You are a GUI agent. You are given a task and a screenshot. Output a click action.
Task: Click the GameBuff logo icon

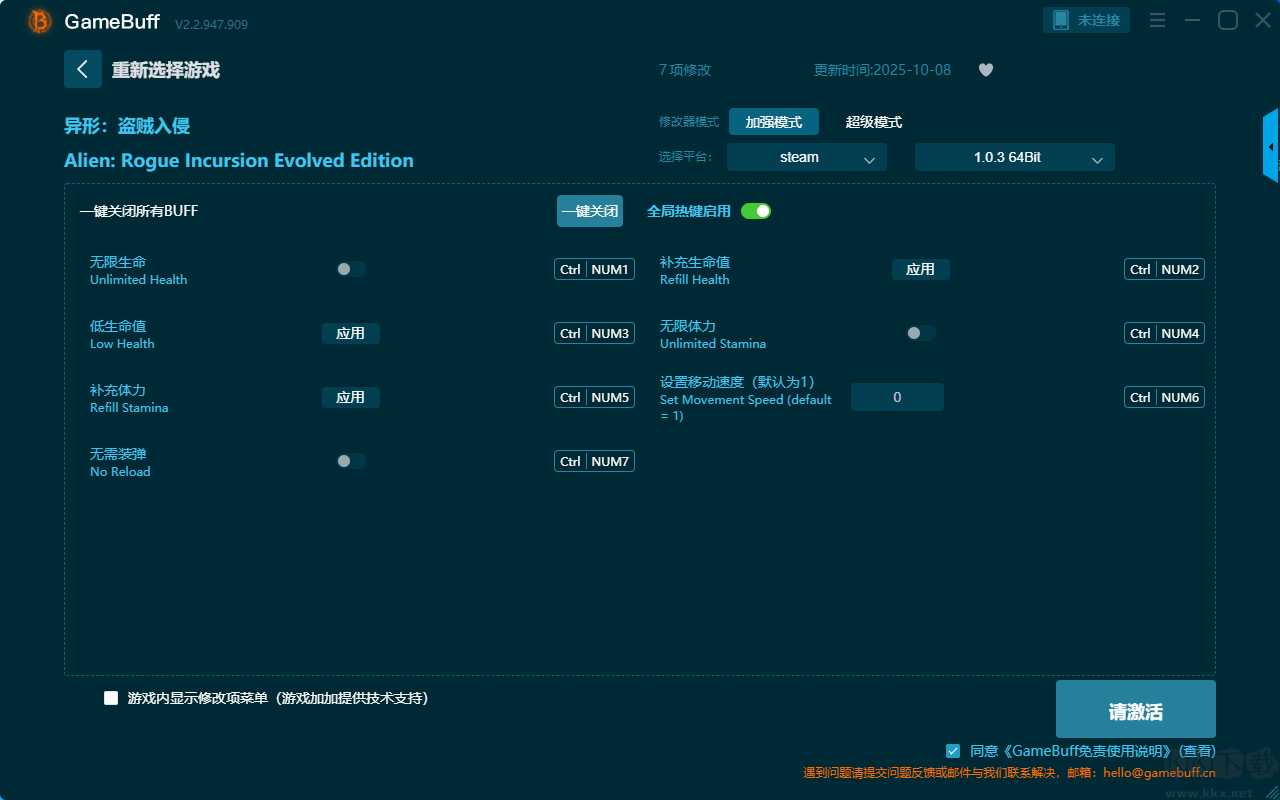[40, 21]
